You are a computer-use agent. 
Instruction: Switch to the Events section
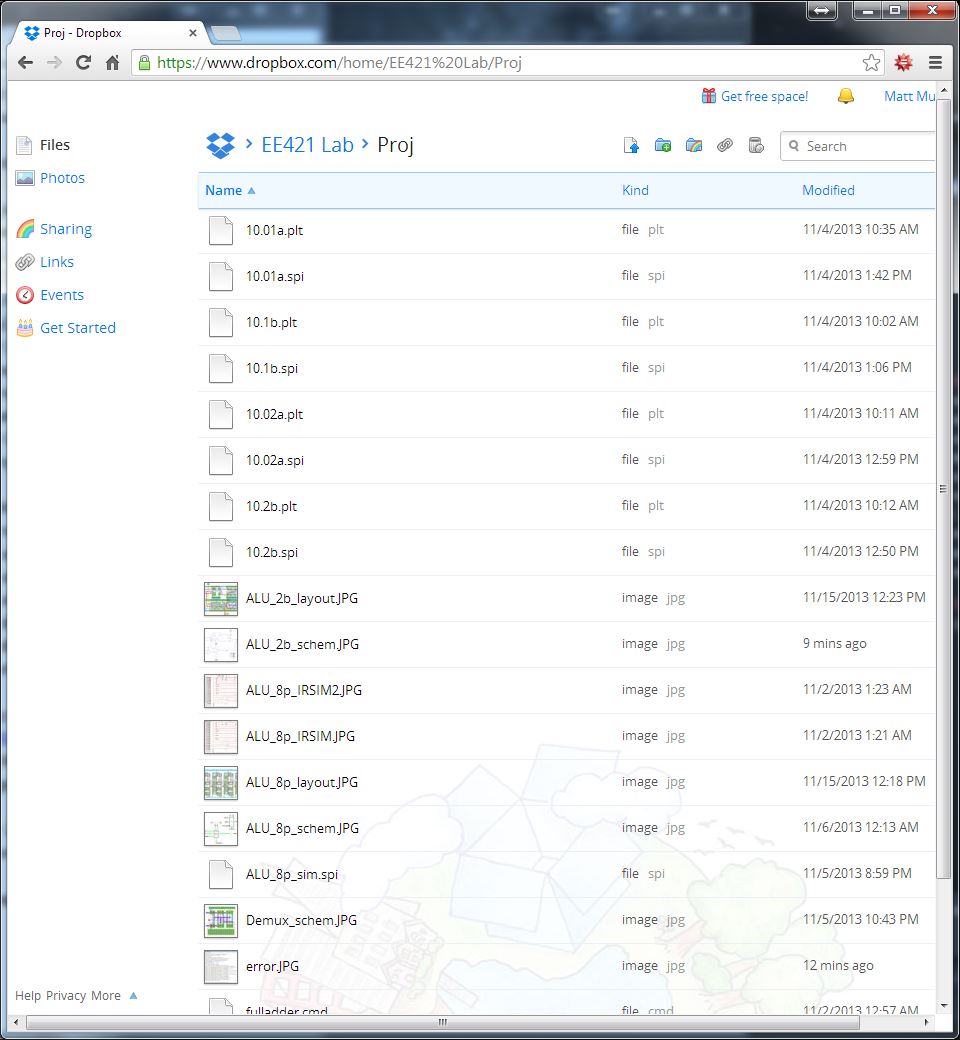click(61, 294)
